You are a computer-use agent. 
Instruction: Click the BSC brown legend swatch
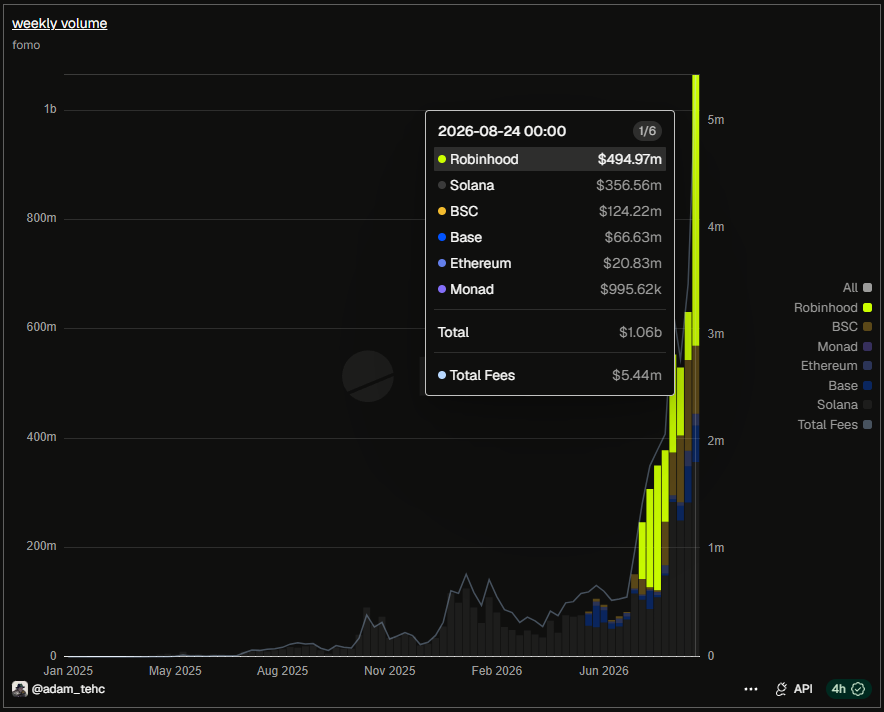(868, 327)
